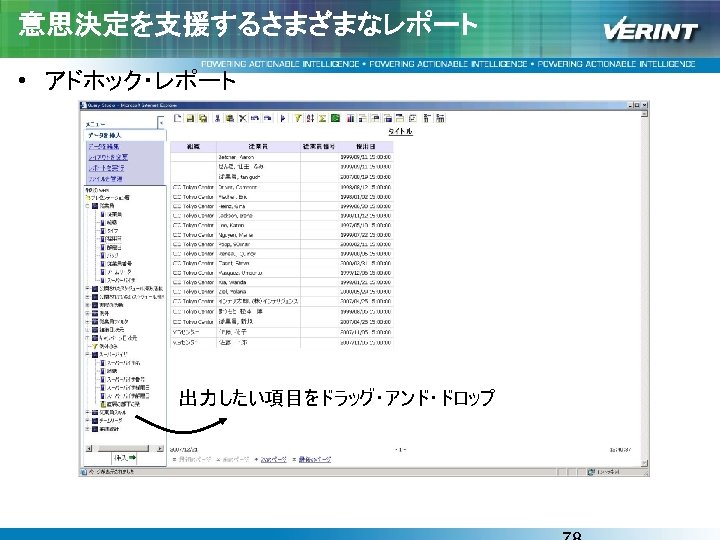Click the Save floppy disk icon

pyautogui.click(x=190, y=118)
